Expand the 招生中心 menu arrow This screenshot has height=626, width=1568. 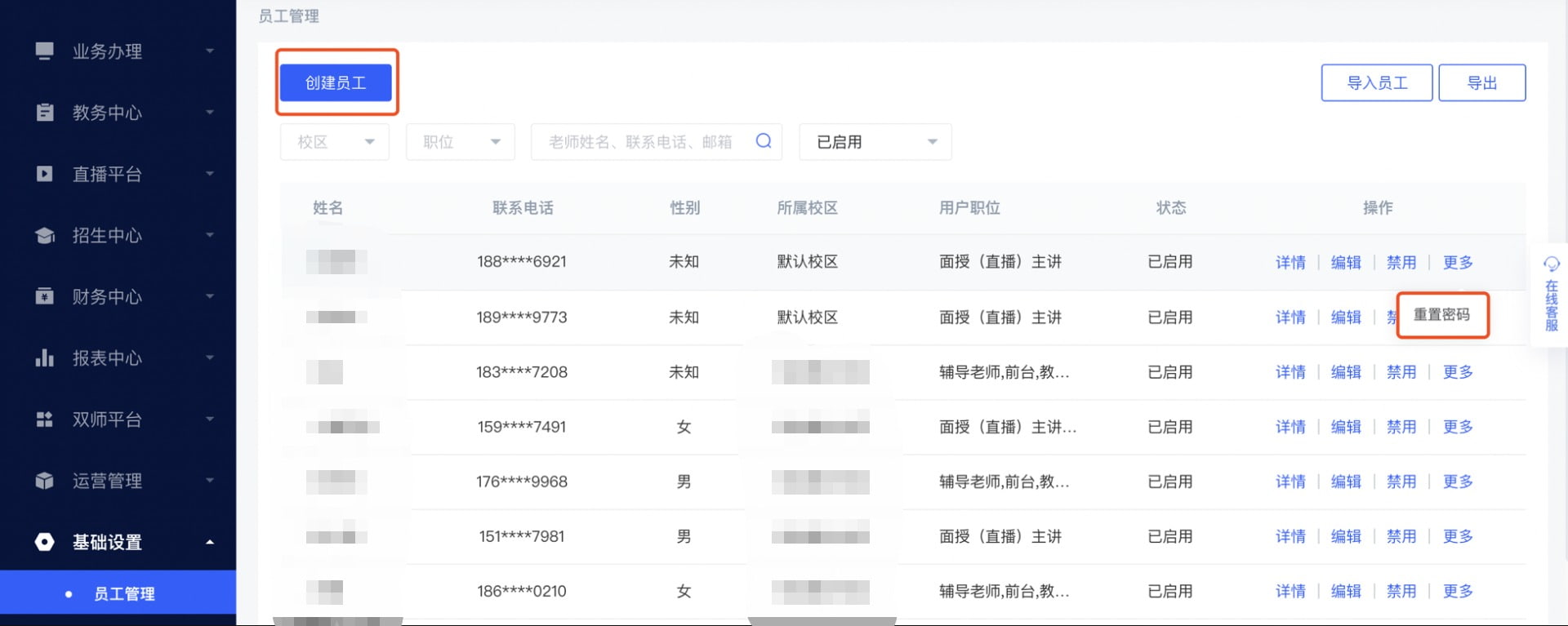tap(210, 235)
